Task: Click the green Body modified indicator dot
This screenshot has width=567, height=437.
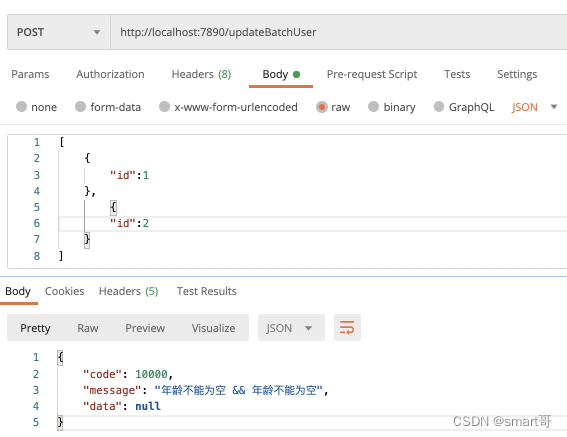Action: point(297,75)
